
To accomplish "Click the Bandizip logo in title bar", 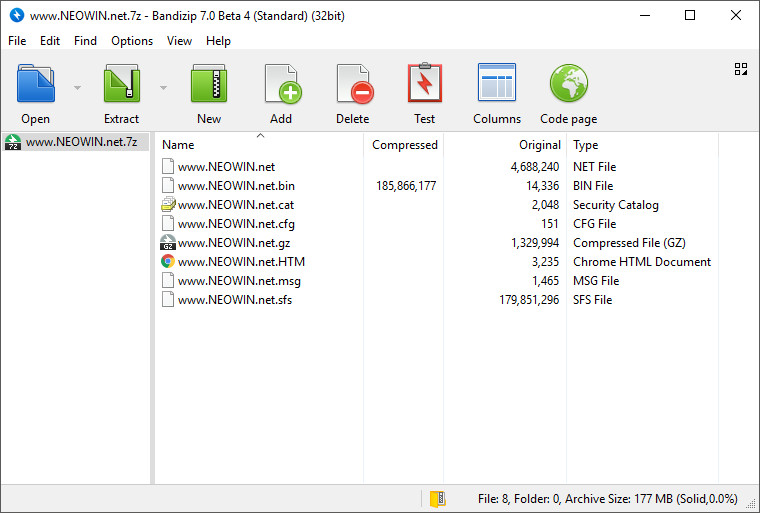I will click(x=16, y=15).
